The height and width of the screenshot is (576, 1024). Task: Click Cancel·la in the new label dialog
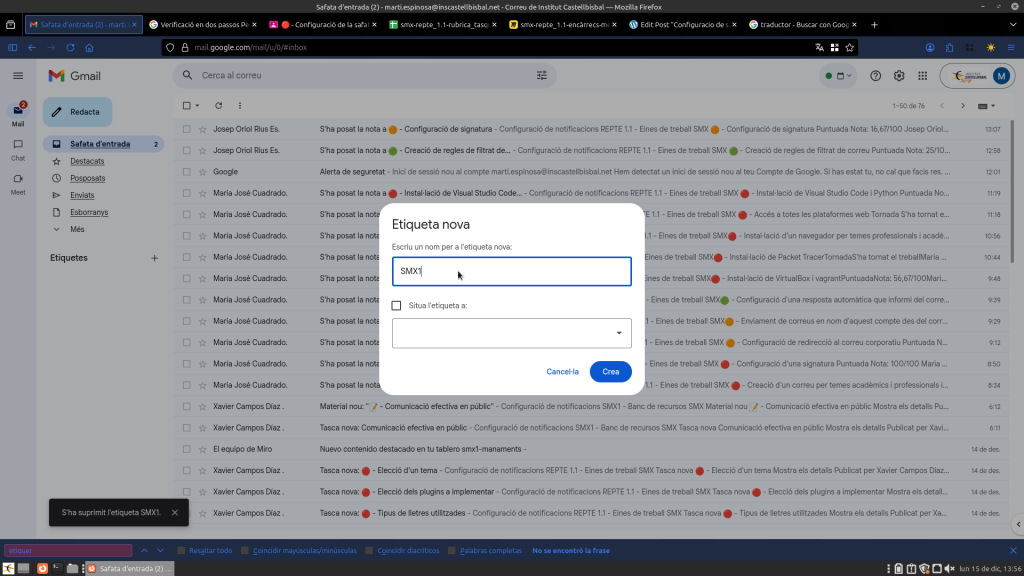562,371
